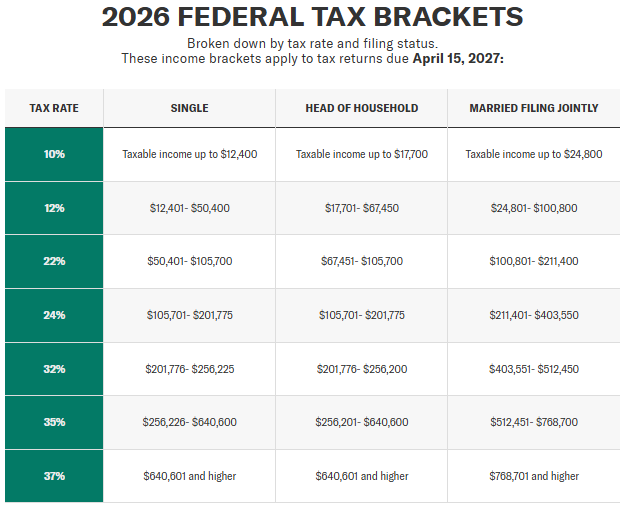The width and height of the screenshot is (625, 506).
Task: Select the Single column header
Action: (190, 108)
